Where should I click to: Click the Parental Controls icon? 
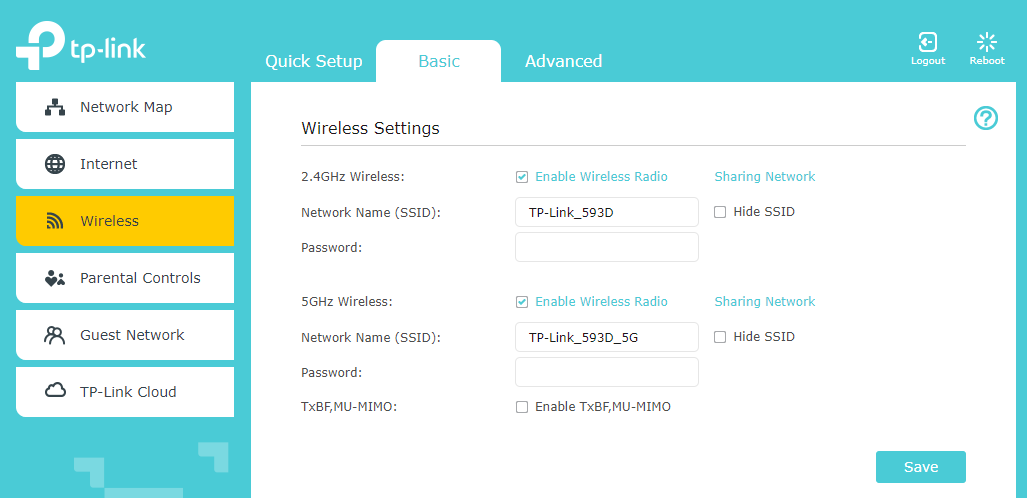coord(55,278)
